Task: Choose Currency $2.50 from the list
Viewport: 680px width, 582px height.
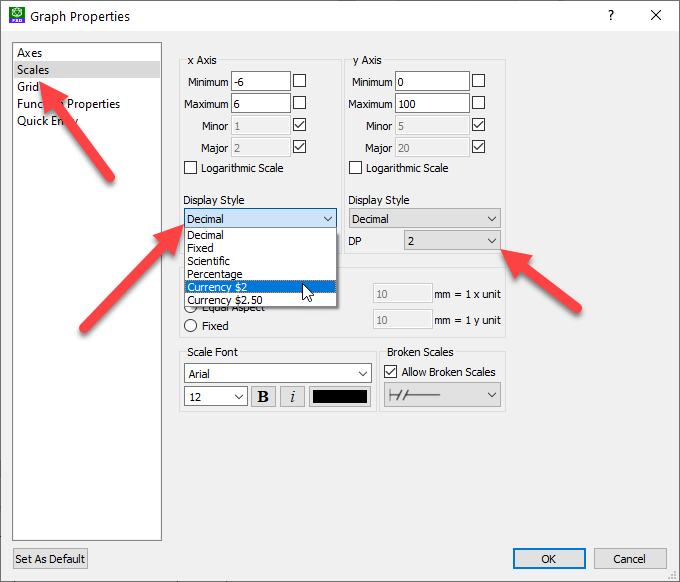Action: tap(225, 300)
